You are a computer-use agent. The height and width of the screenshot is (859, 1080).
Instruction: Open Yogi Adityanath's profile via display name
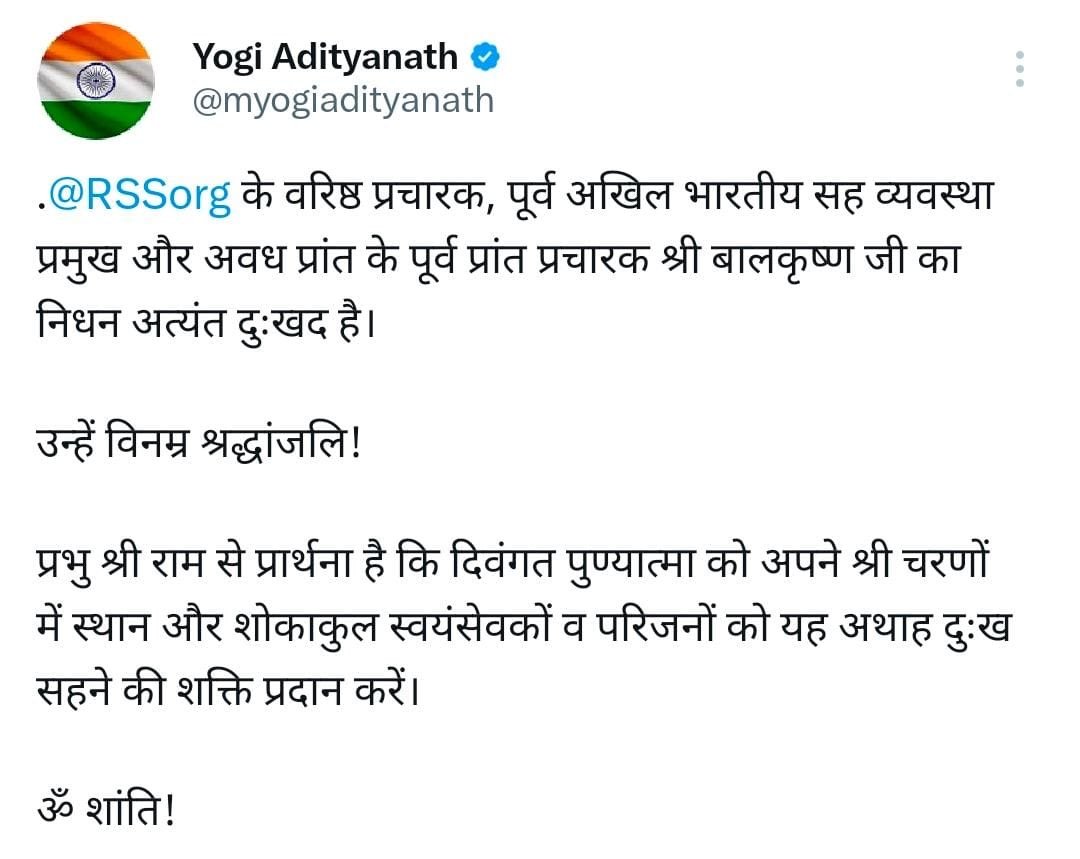pos(325,58)
